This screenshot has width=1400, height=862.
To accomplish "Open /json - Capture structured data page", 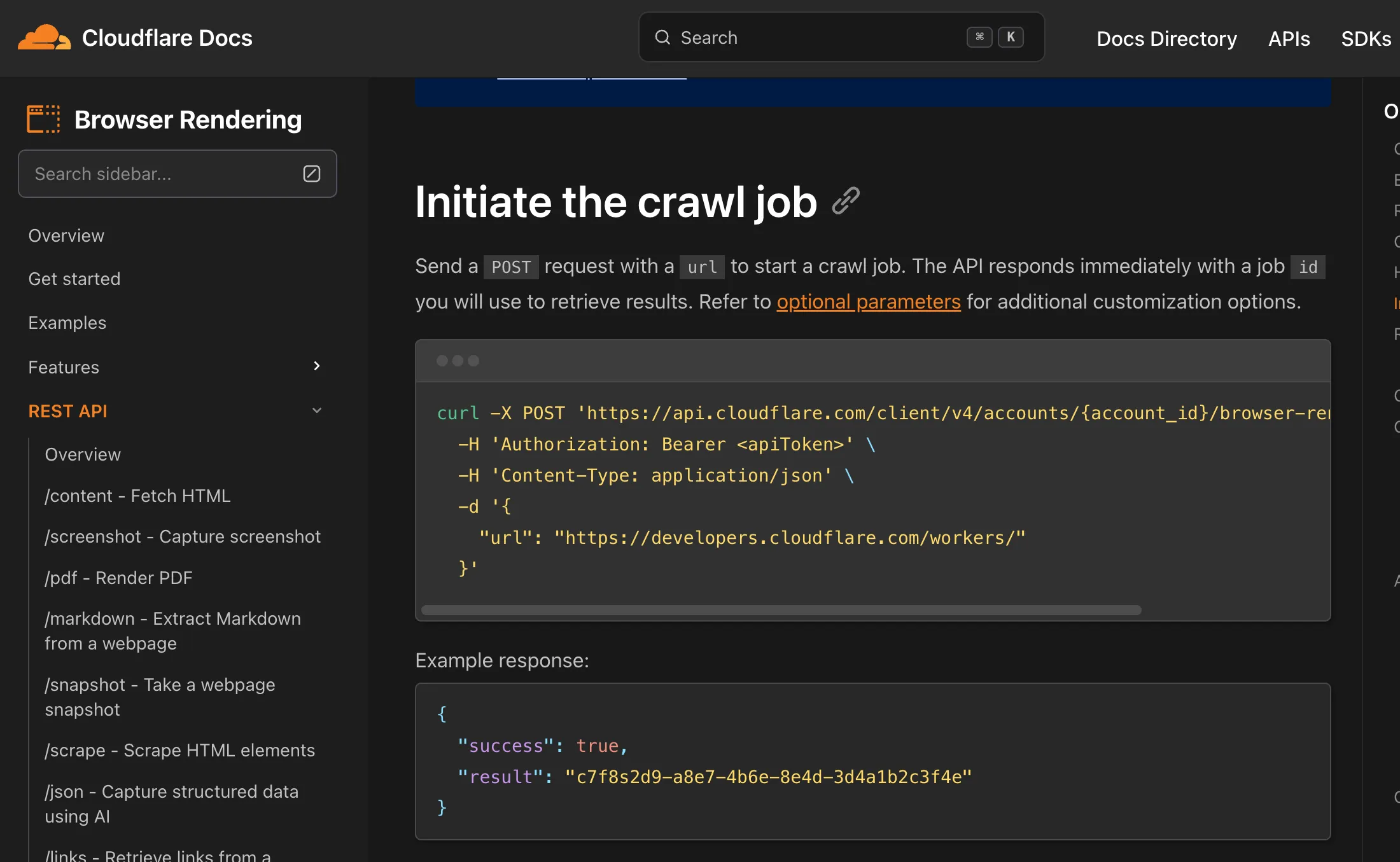I will coord(171,803).
